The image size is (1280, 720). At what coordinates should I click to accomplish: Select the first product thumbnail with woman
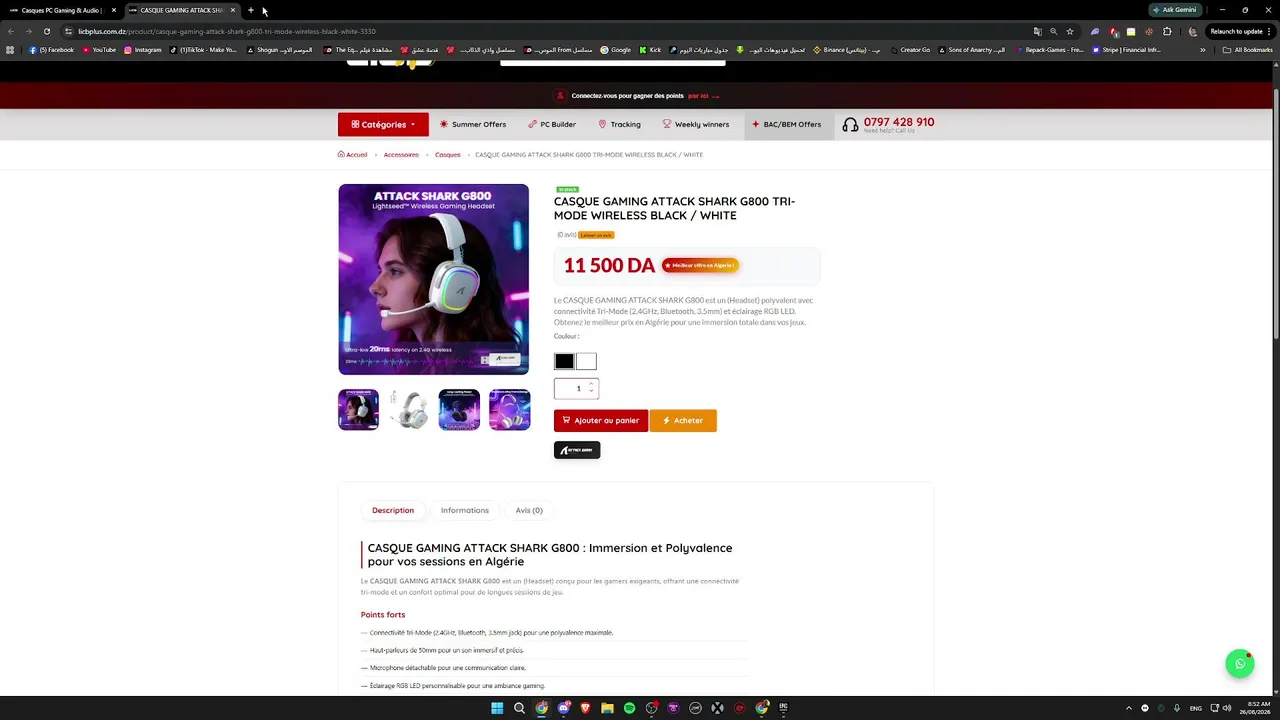click(358, 410)
